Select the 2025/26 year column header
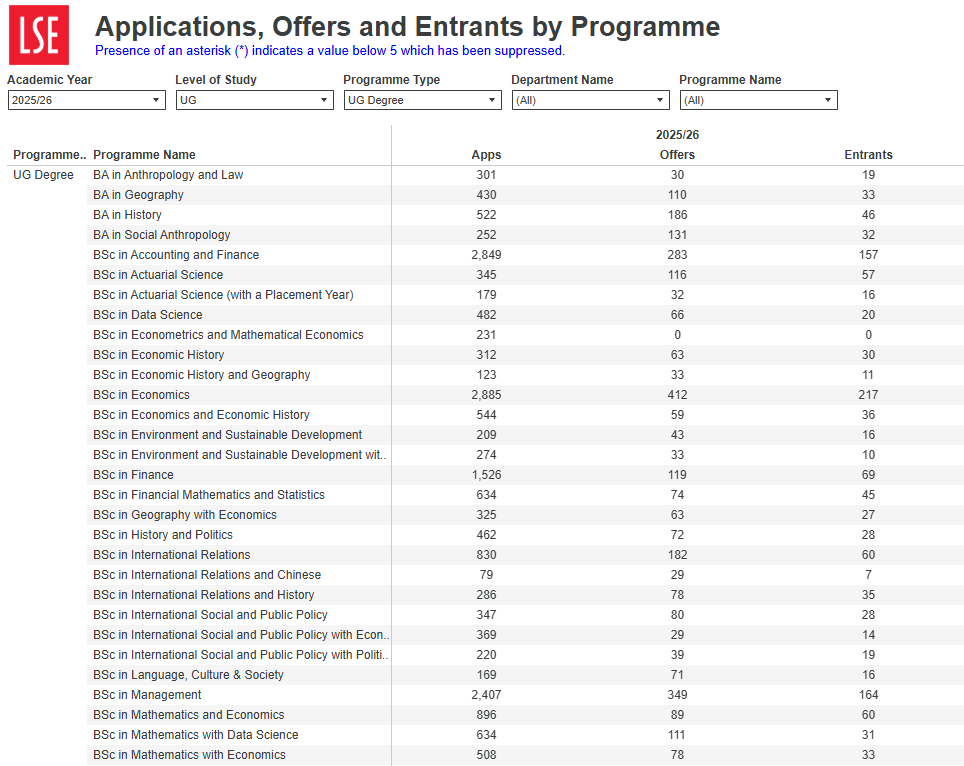This screenshot has width=964, height=766. click(x=677, y=135)
